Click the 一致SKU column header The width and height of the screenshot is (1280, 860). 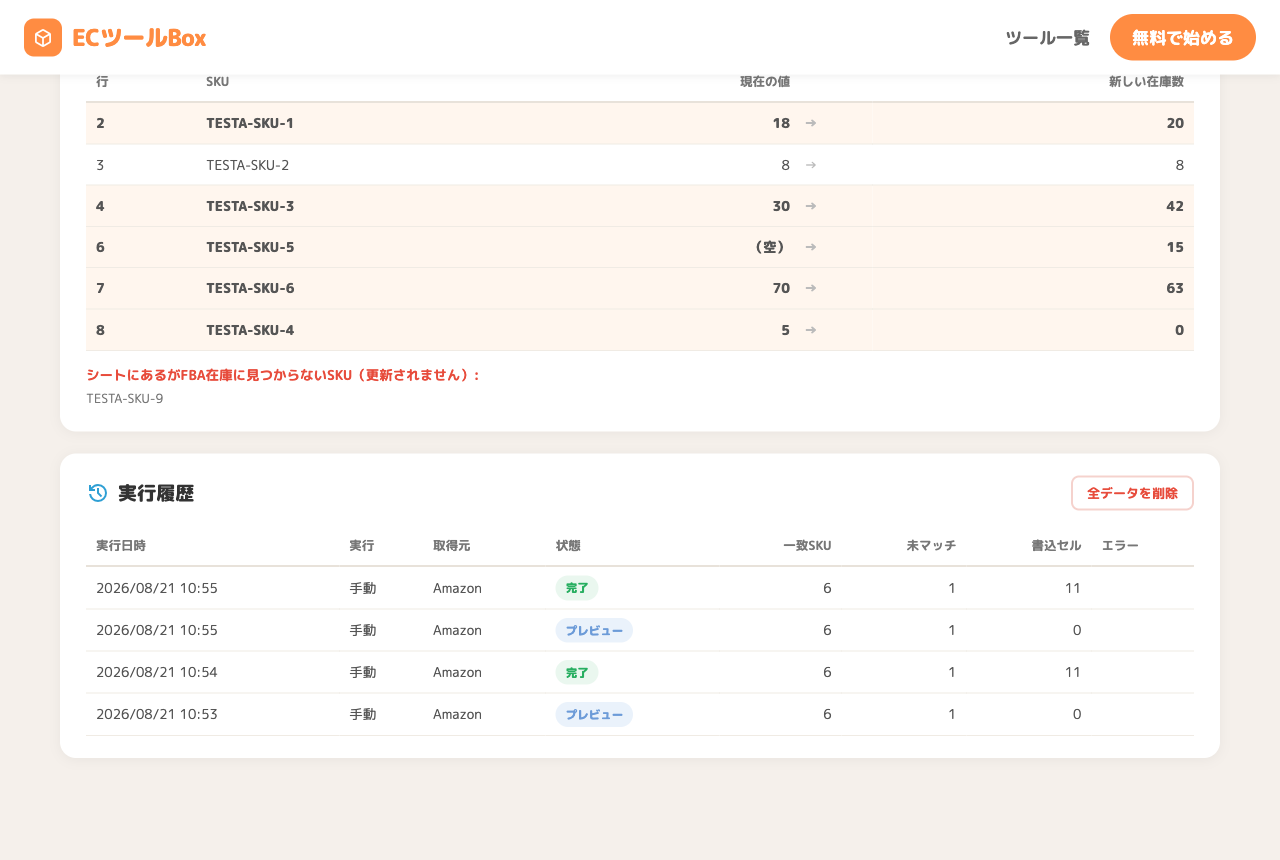point(807,545)
